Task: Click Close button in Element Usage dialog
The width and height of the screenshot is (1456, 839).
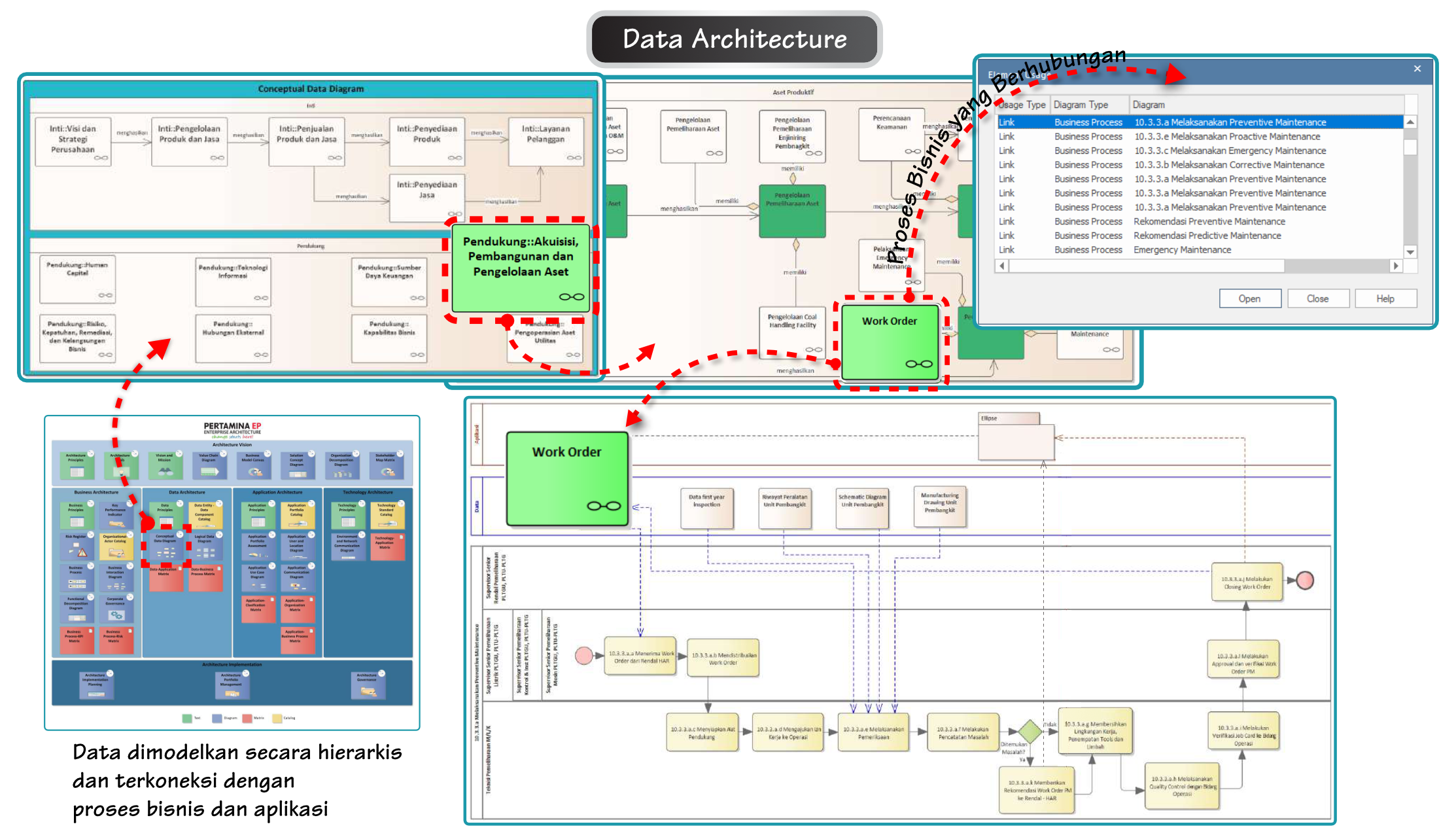Action: click(x=1318, y=298)
